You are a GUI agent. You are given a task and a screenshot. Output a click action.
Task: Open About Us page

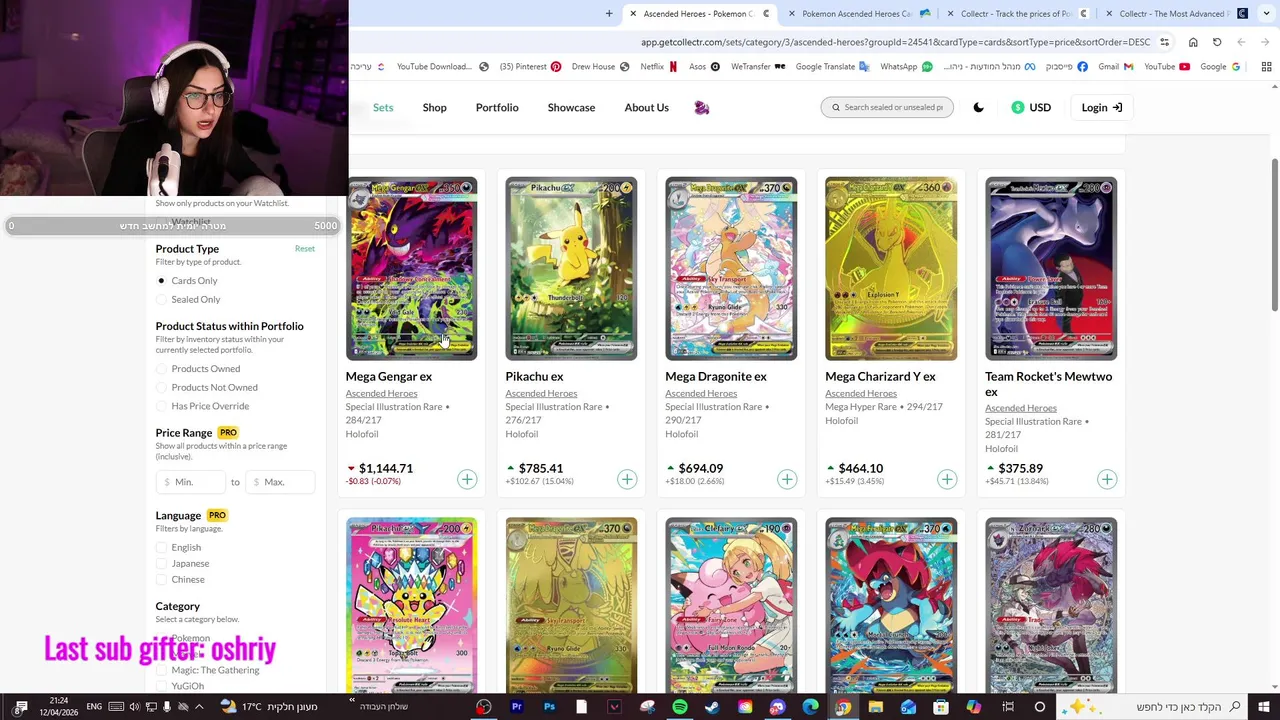pyautogui.click(x=647, y=107)
